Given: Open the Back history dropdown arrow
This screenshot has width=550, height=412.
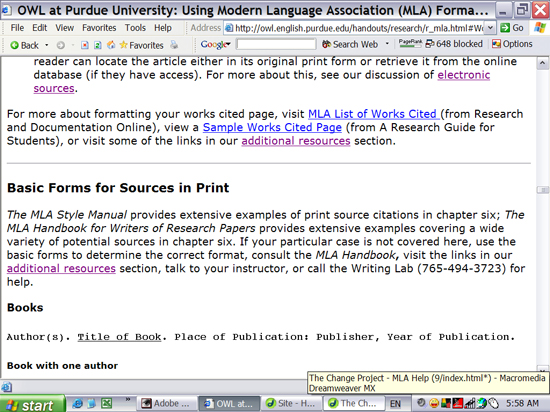Looking at the screenshot, I should pyautogui.click(x=46, y=45).
